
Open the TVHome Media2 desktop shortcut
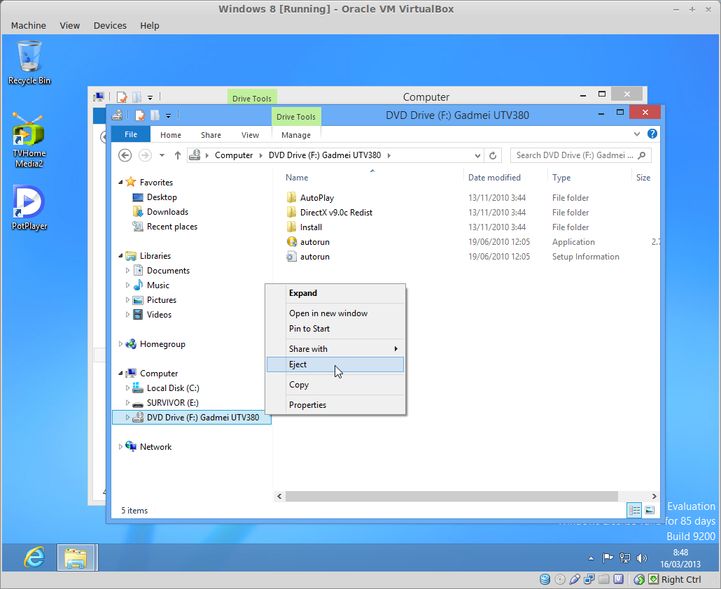tap(29, 140)
